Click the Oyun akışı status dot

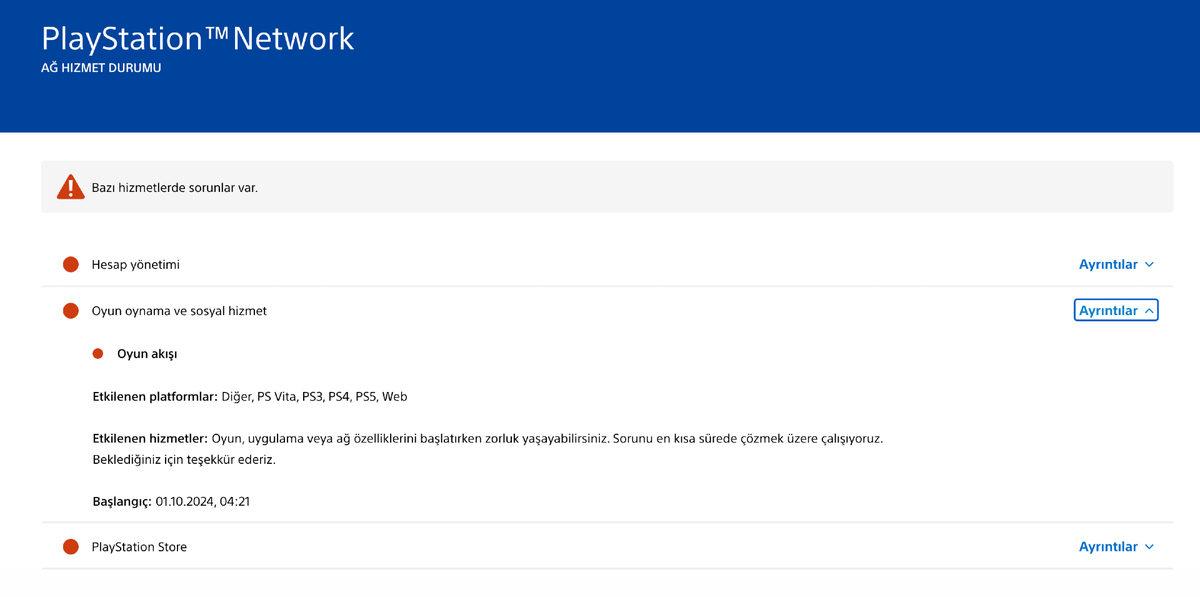97,353
